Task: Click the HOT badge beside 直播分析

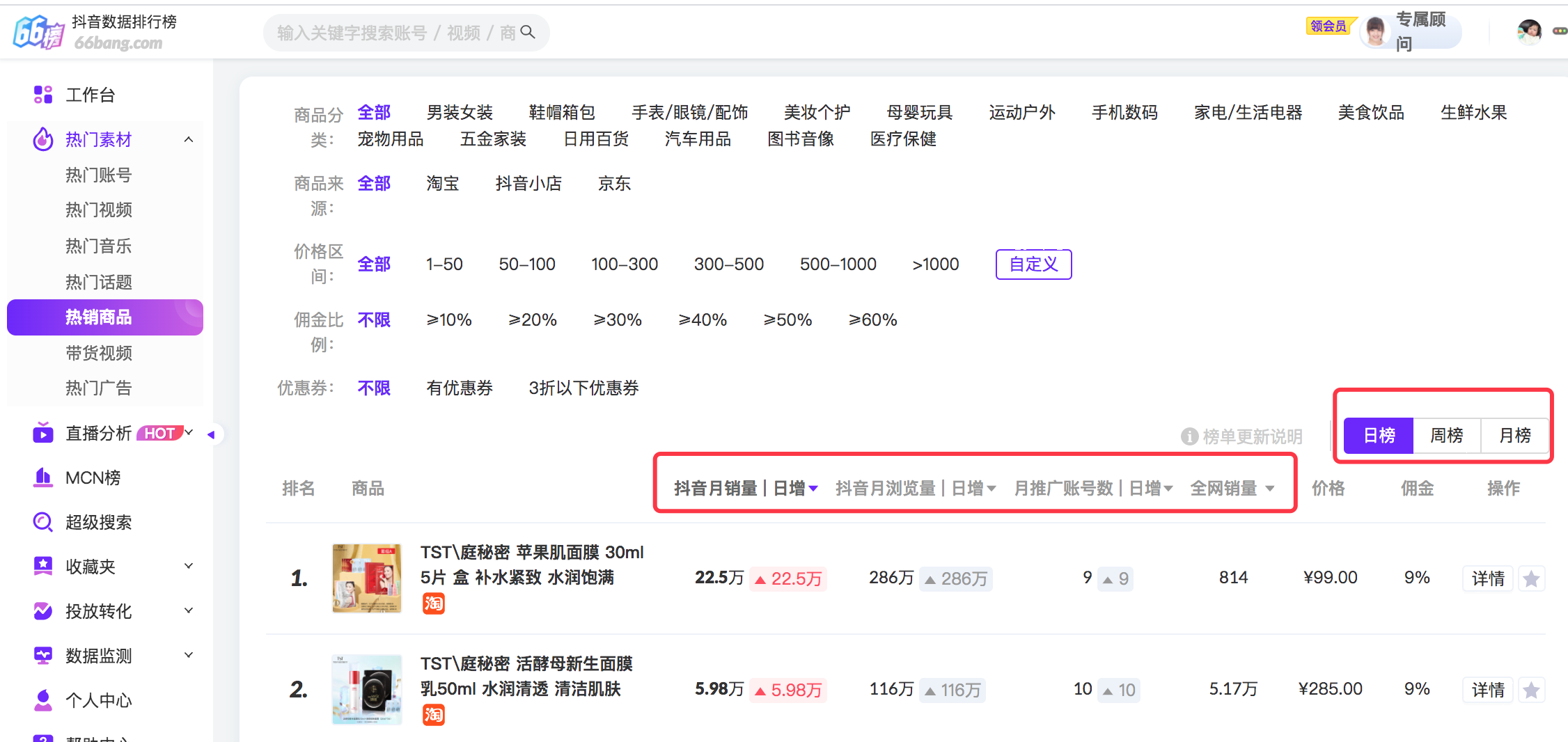Action: point(161,433)
